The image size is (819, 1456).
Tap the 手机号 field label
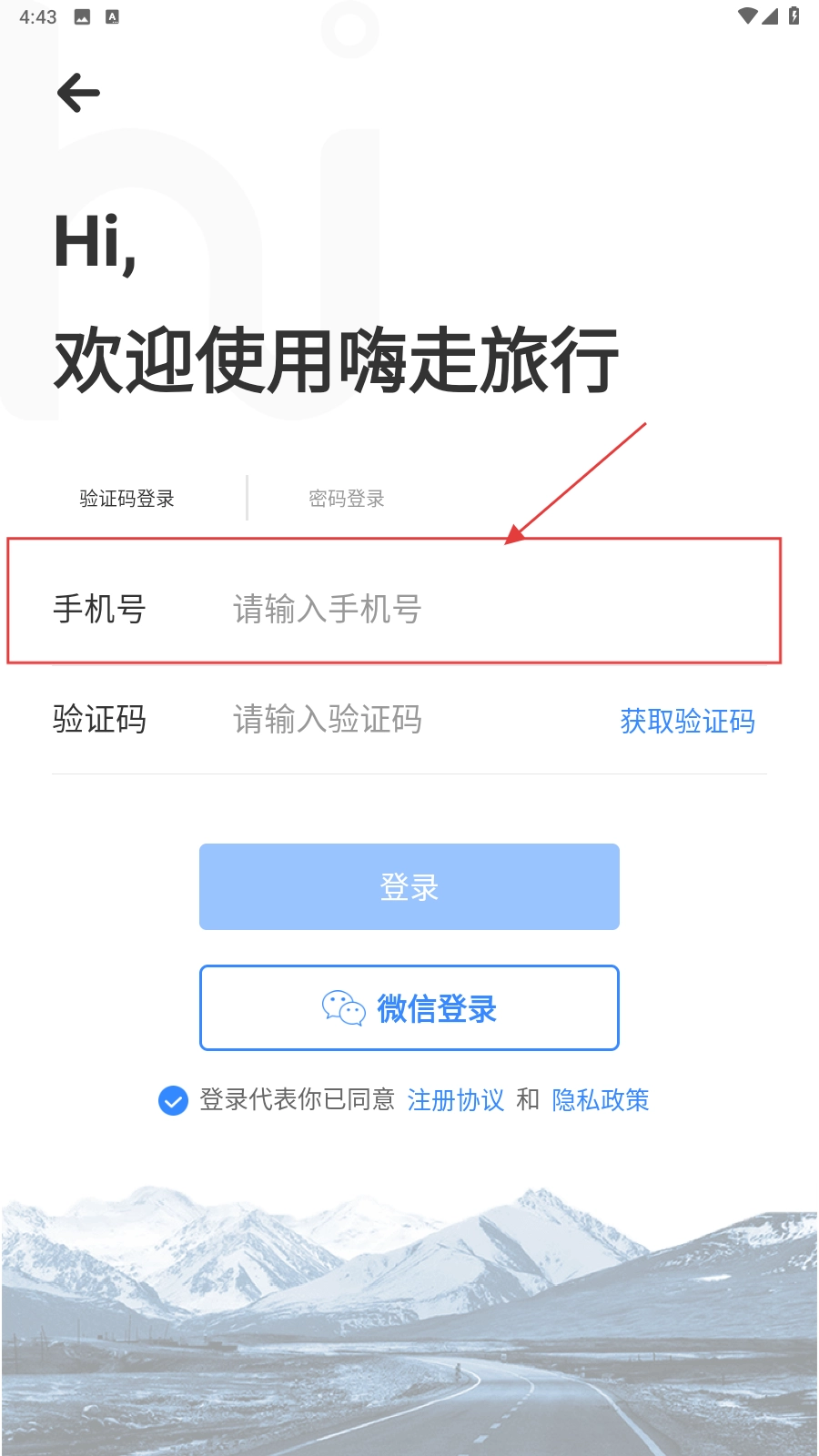point(99,610)
